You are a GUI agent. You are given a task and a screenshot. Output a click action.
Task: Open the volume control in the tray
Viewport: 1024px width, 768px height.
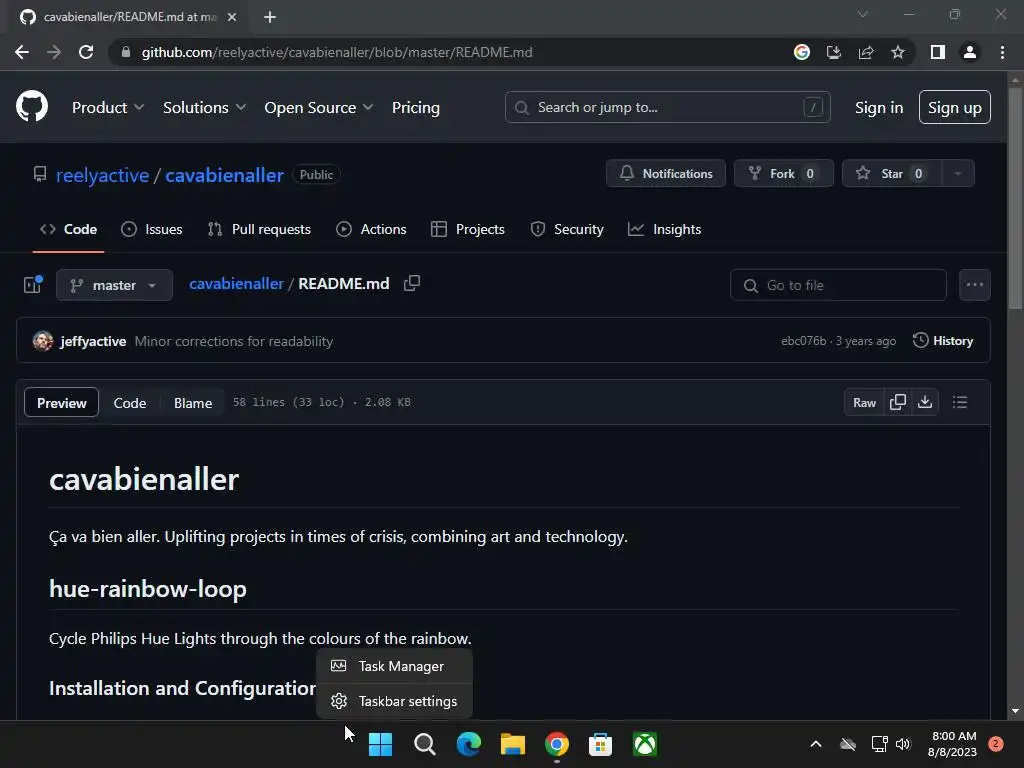[903, 744]
